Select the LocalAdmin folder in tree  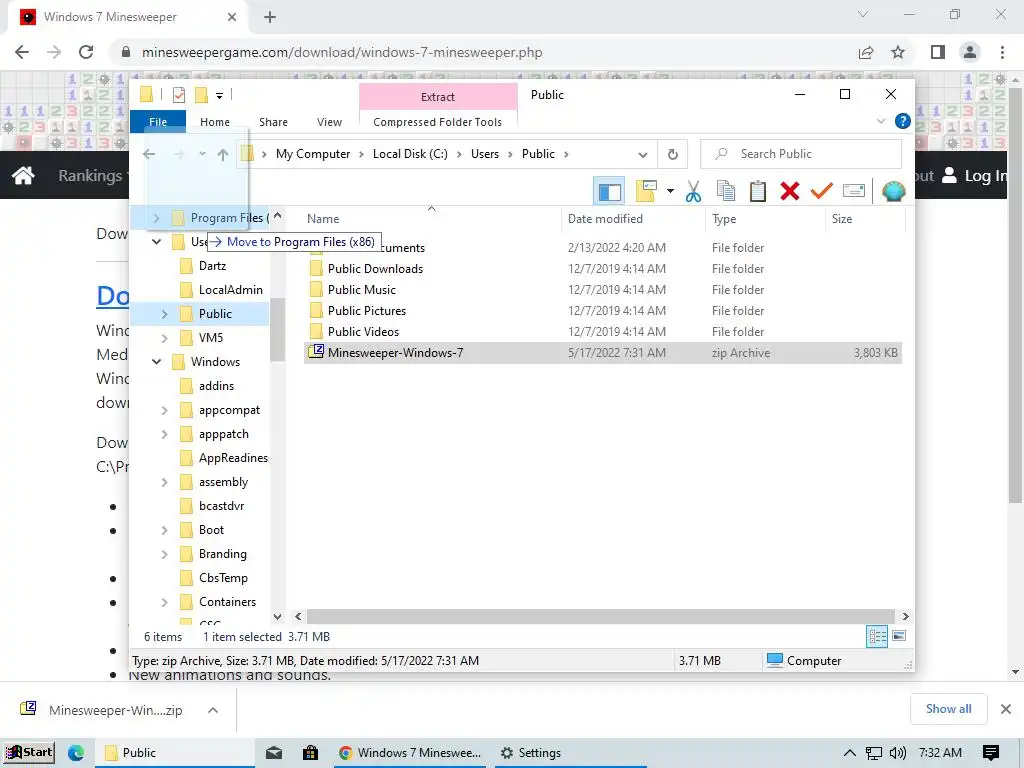coord(231,290)
